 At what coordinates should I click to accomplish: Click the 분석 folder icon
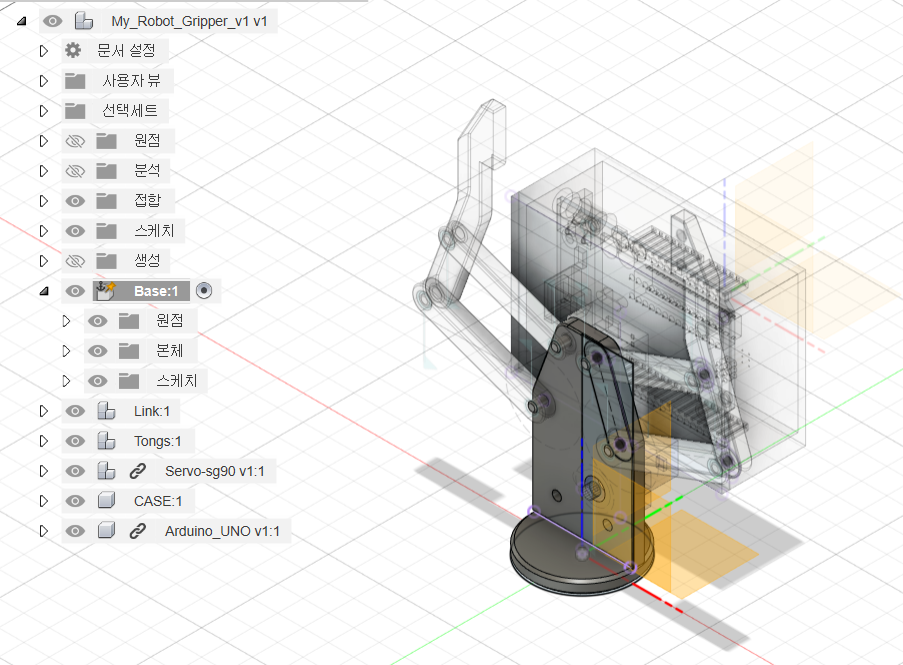(106, 170)
